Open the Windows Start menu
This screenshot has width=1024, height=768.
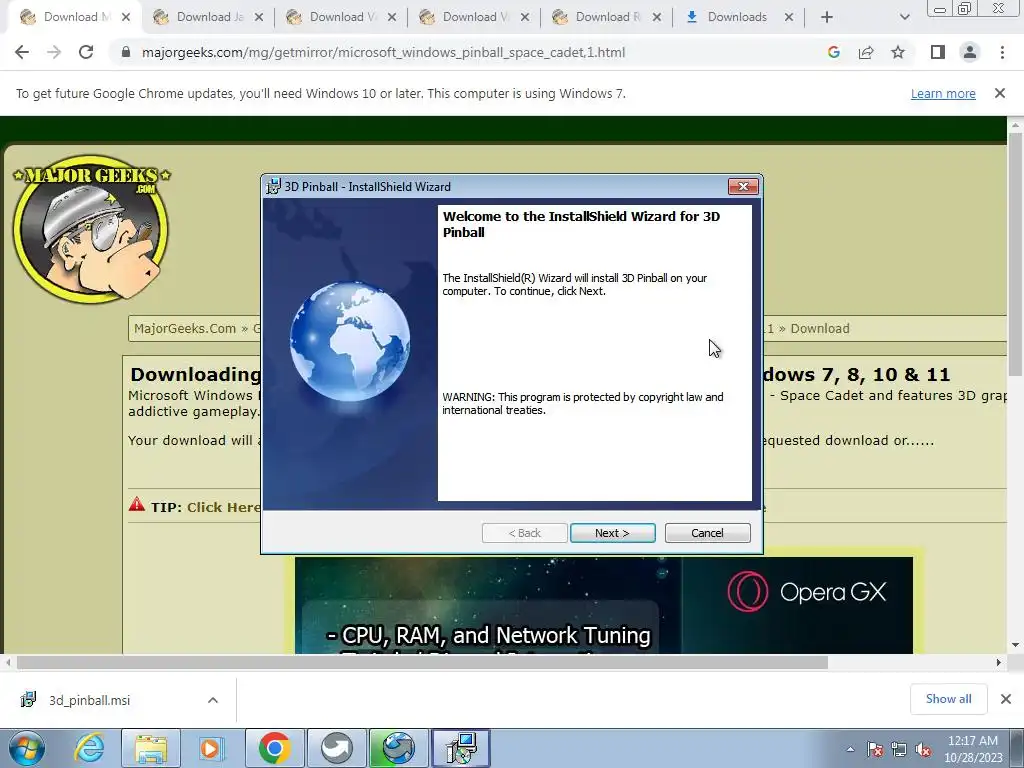[x=26, y=748]
